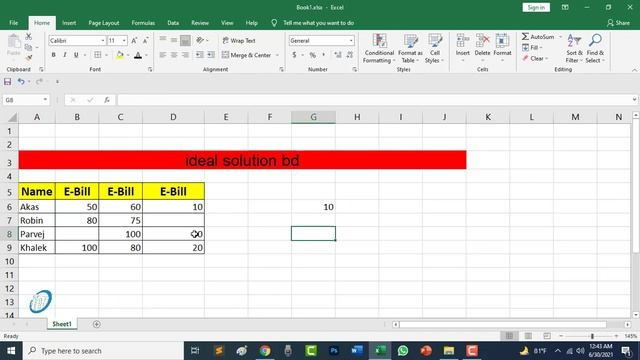640x360 pixels.
Task: Switch to the Formulas tab
Action: click(143, 23)
